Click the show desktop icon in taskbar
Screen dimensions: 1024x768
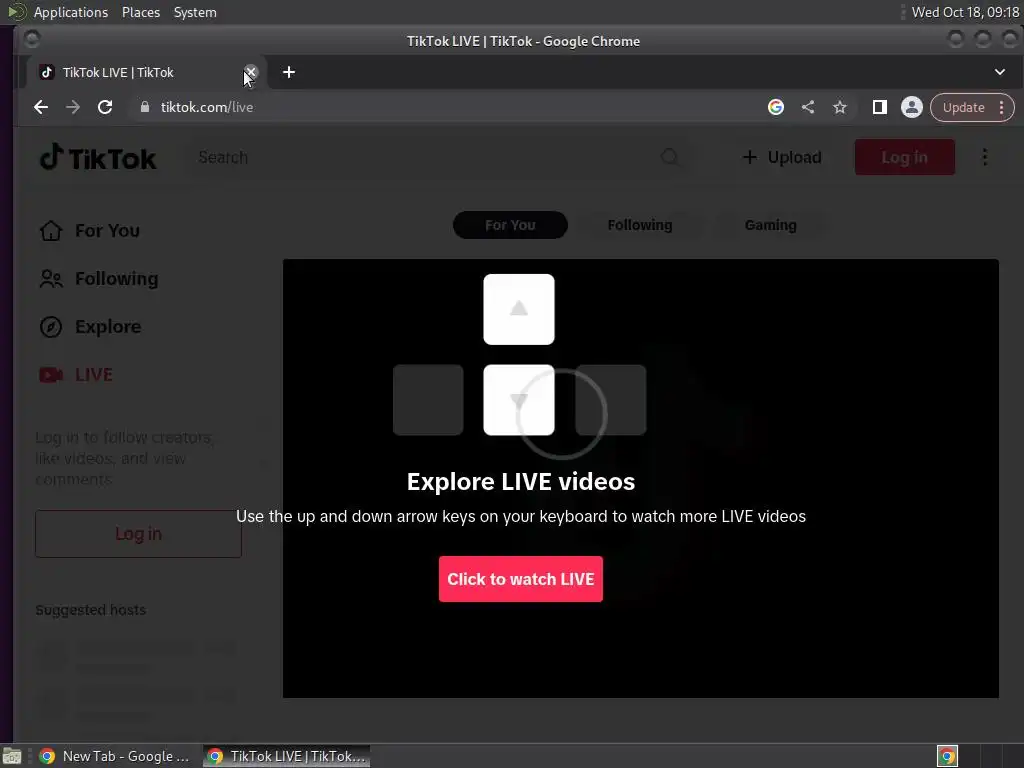[12, 756]
